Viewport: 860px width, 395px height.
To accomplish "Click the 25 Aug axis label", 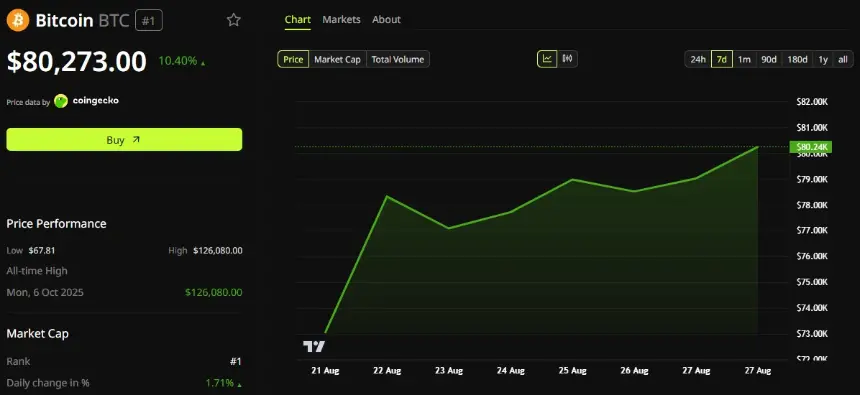I will point(573,371).
